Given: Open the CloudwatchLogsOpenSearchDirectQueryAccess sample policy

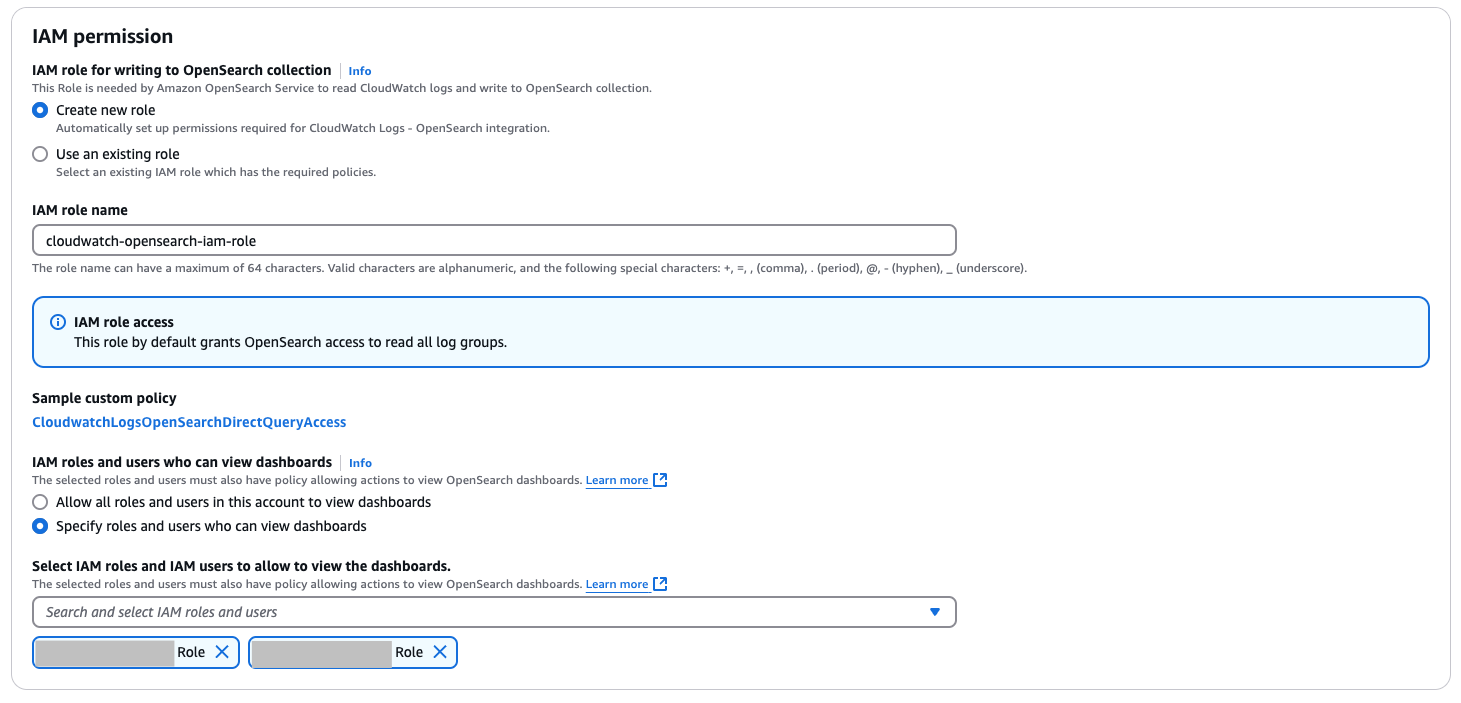Looking at the screenshot, I should click(x=189, y=422).
